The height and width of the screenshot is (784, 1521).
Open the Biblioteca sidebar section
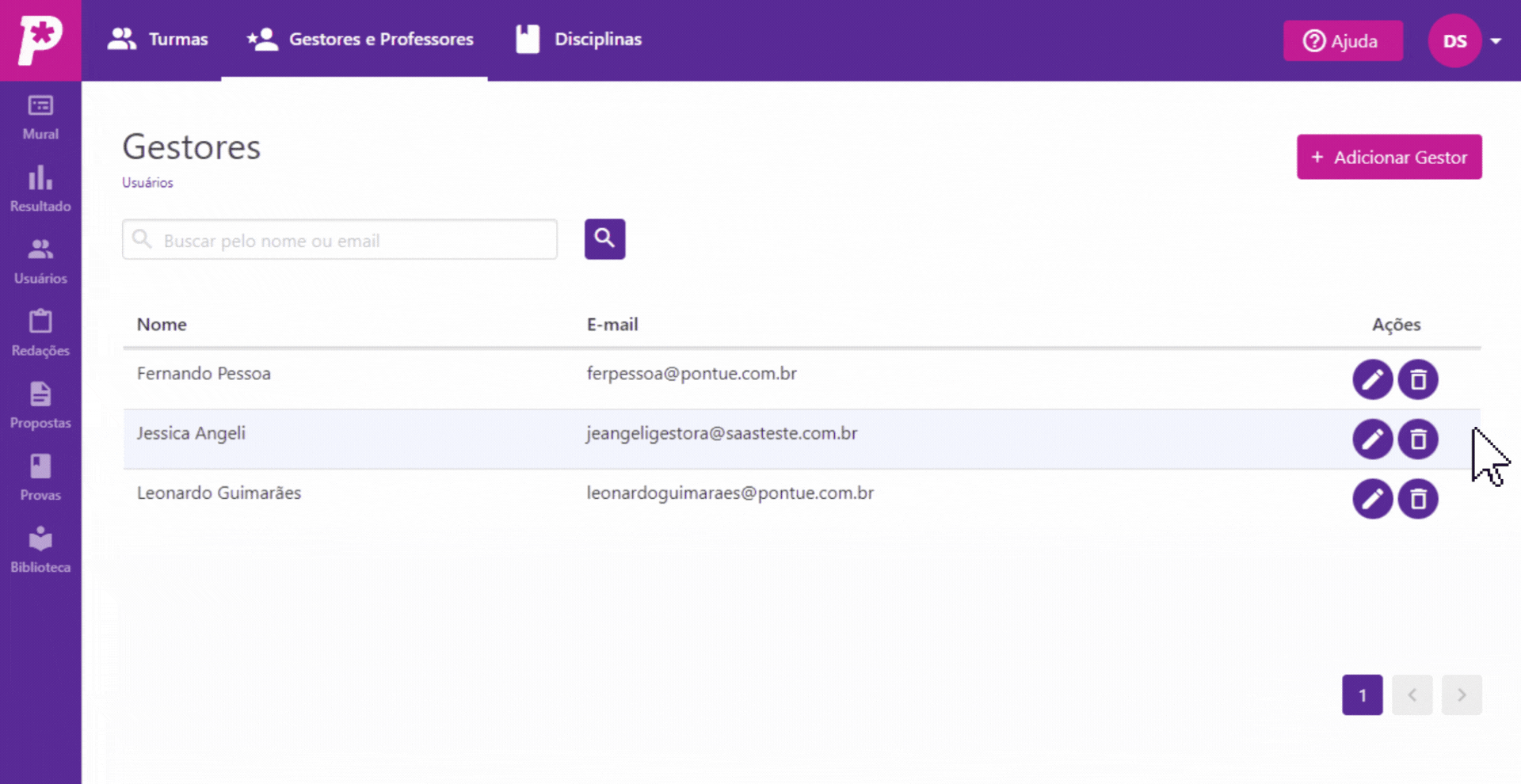click(x=40, y=550)
